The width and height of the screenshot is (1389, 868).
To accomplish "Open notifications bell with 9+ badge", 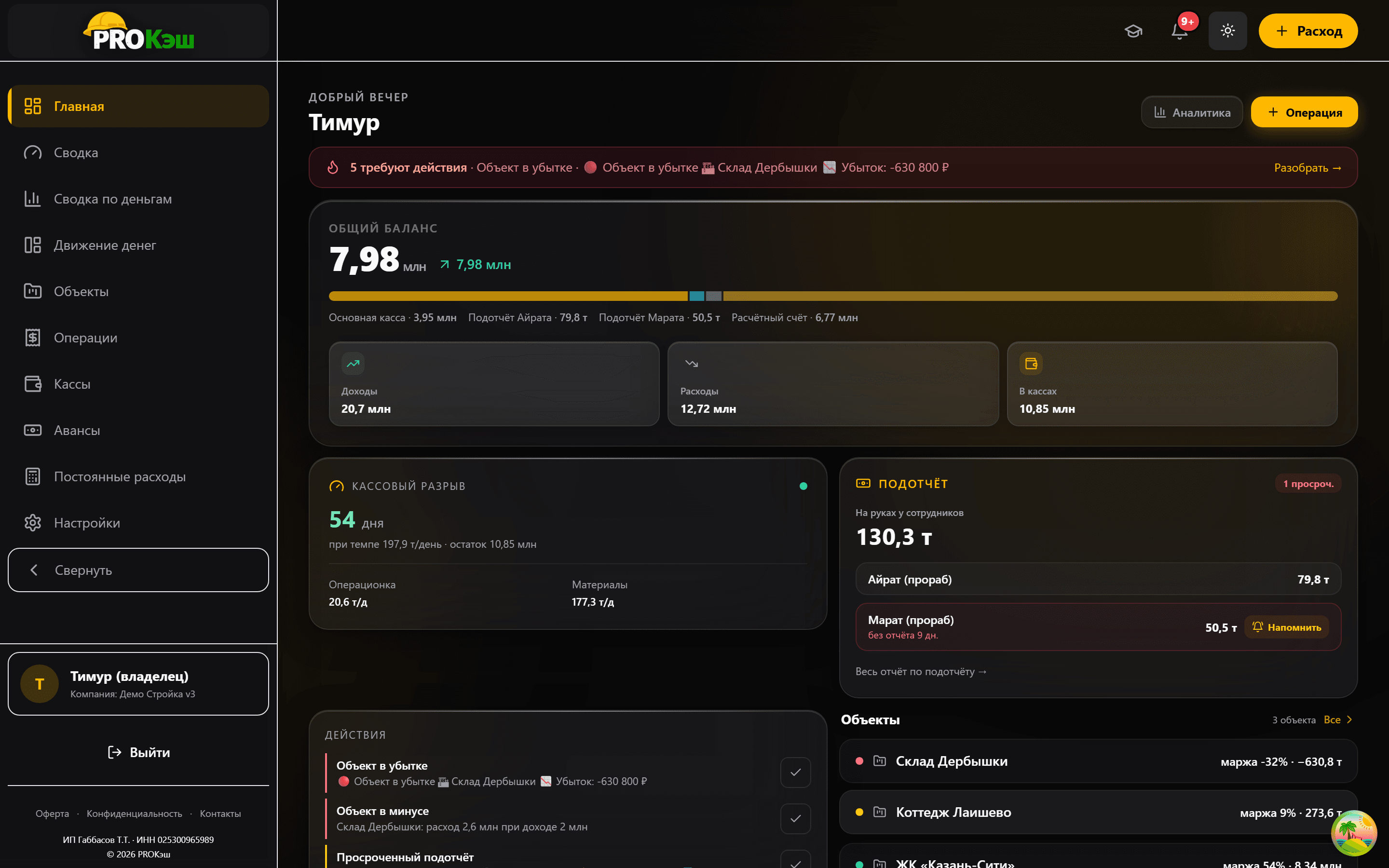I will coord(1180,31).
